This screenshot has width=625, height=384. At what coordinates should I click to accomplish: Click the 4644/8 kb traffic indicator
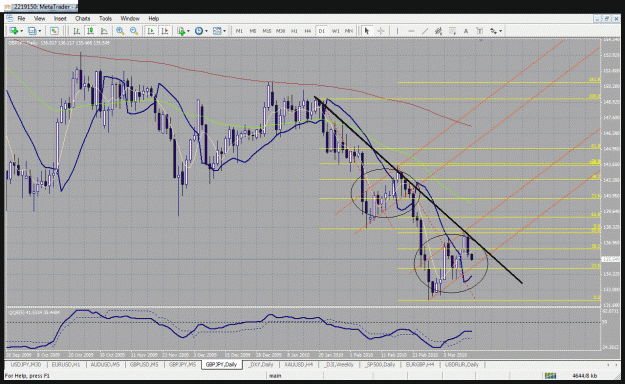[584, 376]
